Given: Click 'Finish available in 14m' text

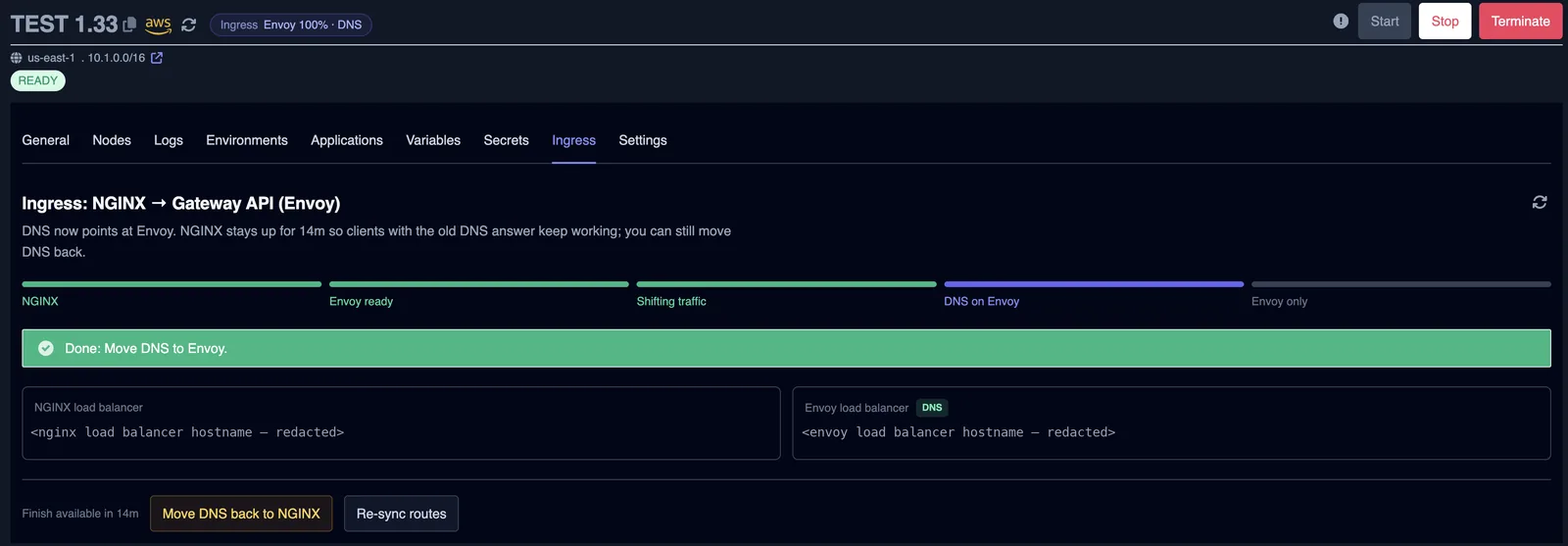Looking at the screenshot, I should click(80, 514).
